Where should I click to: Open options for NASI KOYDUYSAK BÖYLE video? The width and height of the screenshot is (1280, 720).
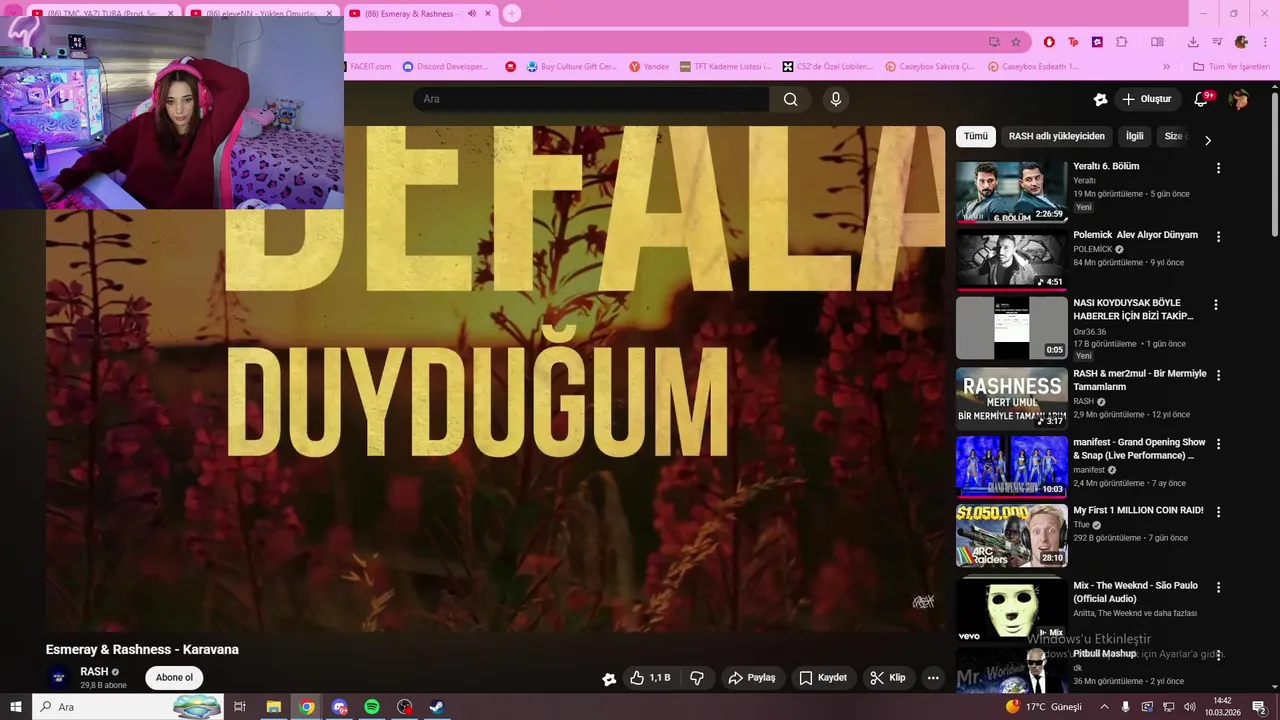click(x=1216, y=305)
